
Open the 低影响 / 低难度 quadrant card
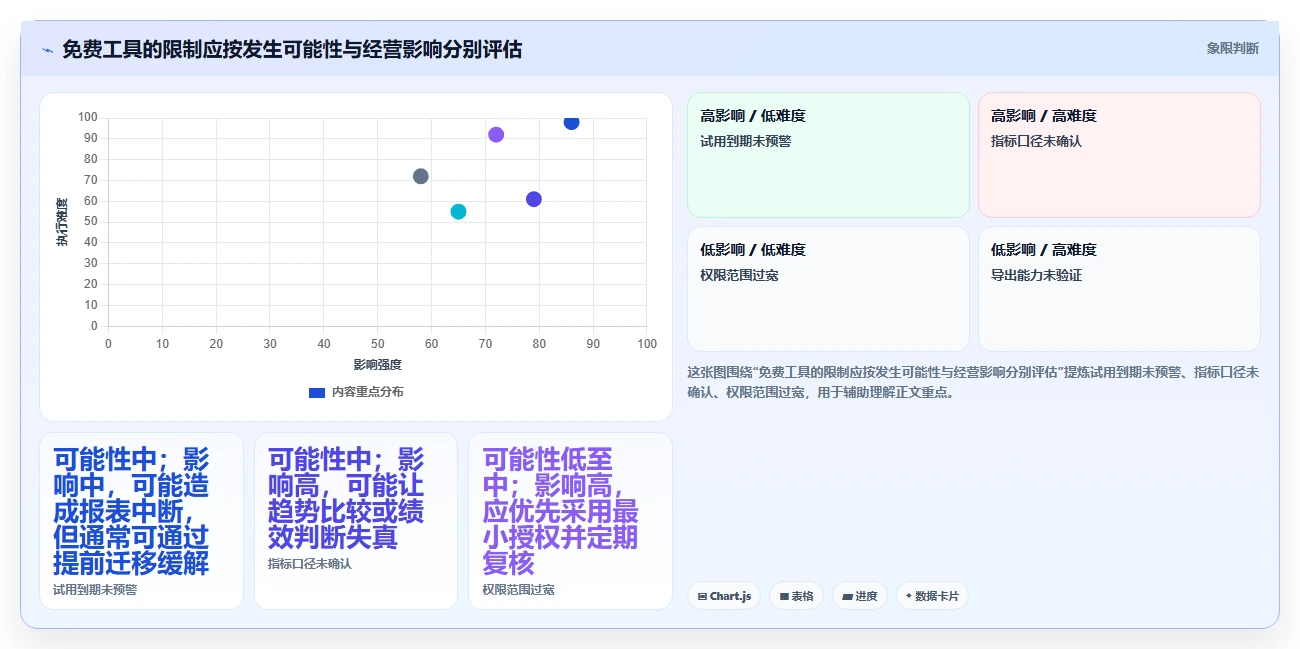[x=828, y=289]
